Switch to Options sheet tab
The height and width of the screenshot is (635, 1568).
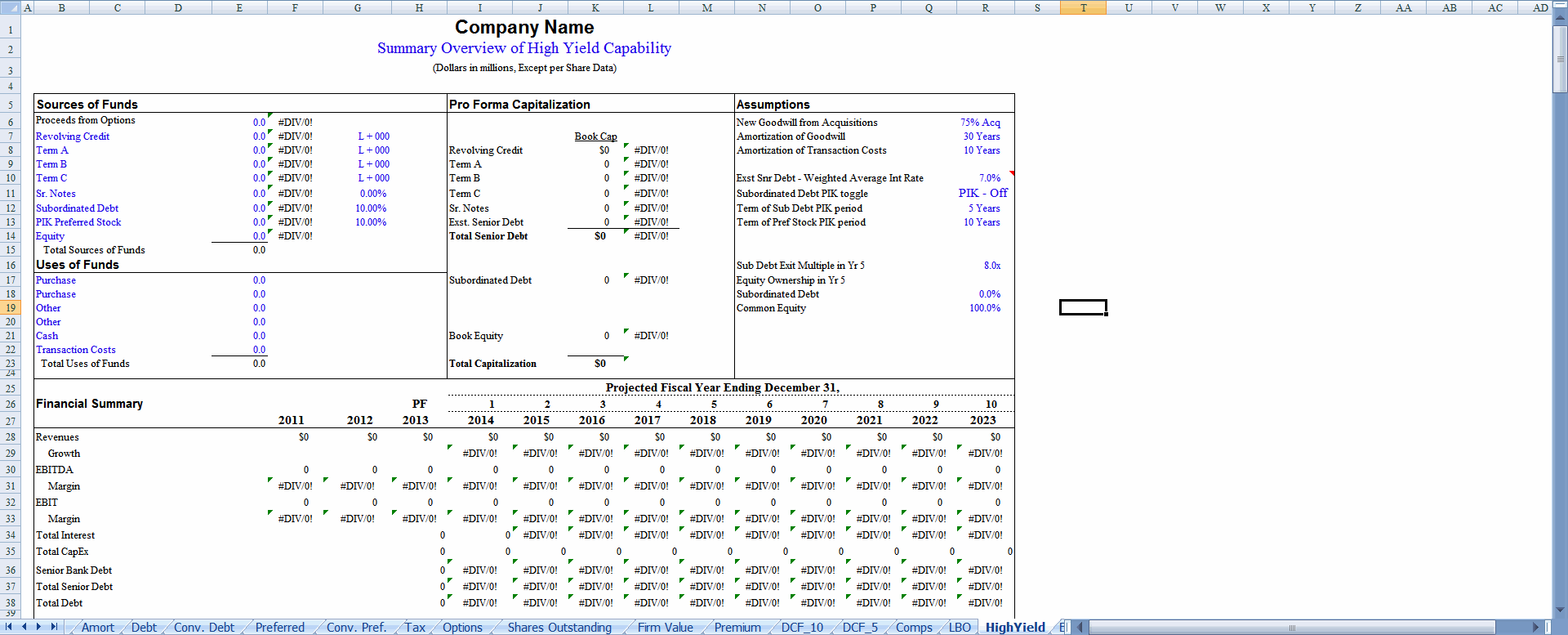(463, 627)
